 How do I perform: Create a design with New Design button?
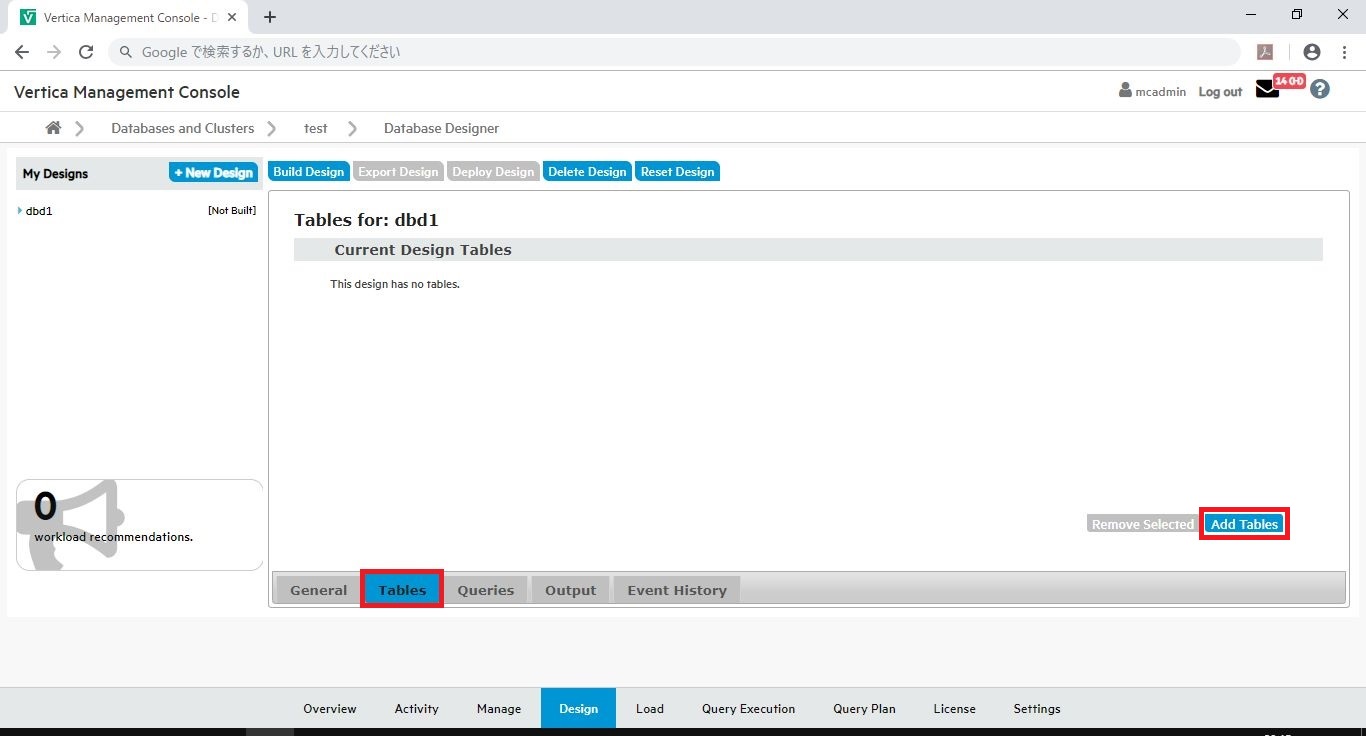point(213,173)
